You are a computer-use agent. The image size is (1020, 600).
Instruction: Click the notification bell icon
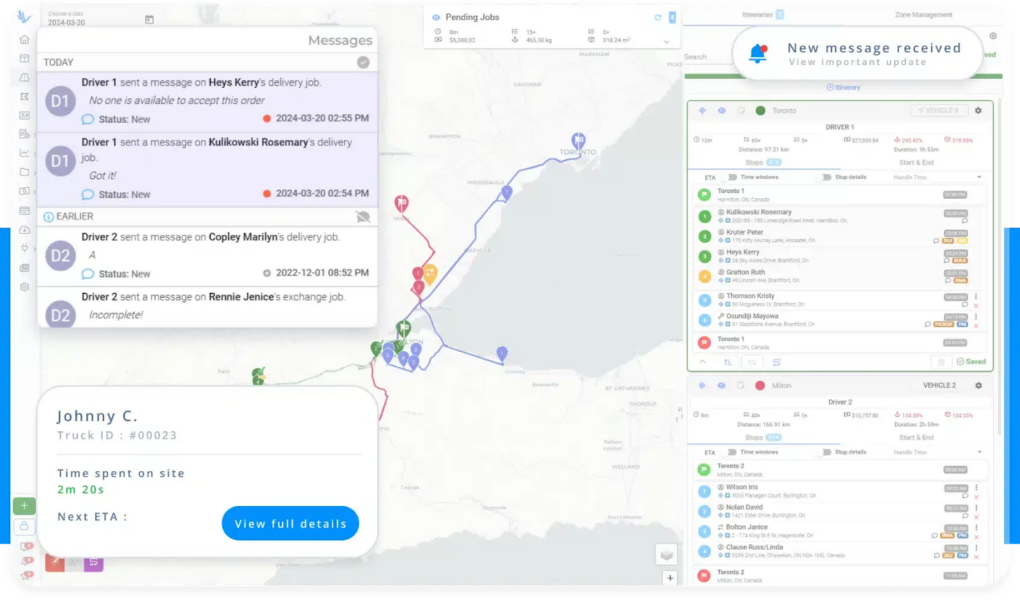tap(758, 54)
